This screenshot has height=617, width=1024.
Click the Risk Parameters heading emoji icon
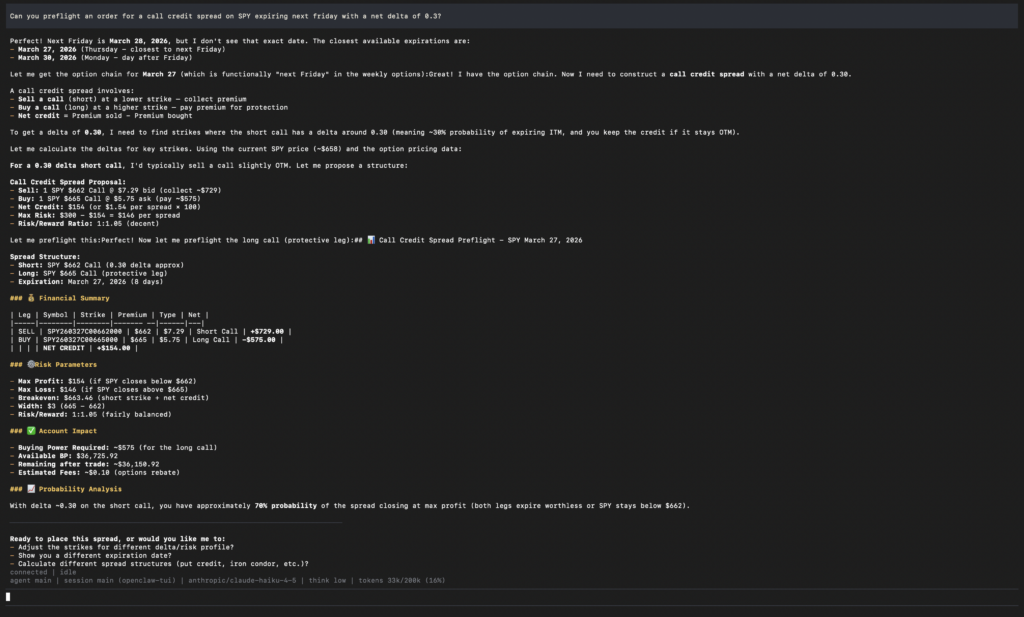click(x=33, y=365)
